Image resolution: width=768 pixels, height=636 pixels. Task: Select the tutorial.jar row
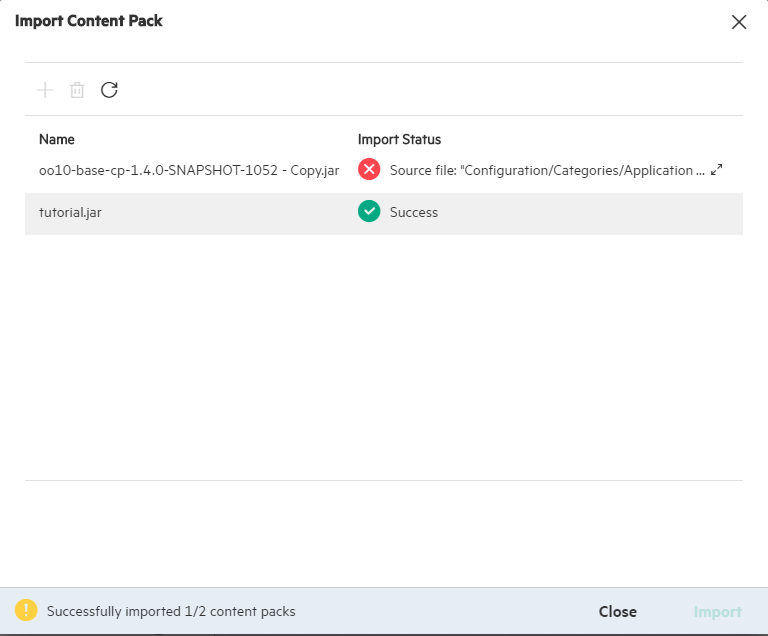point(384,214)
